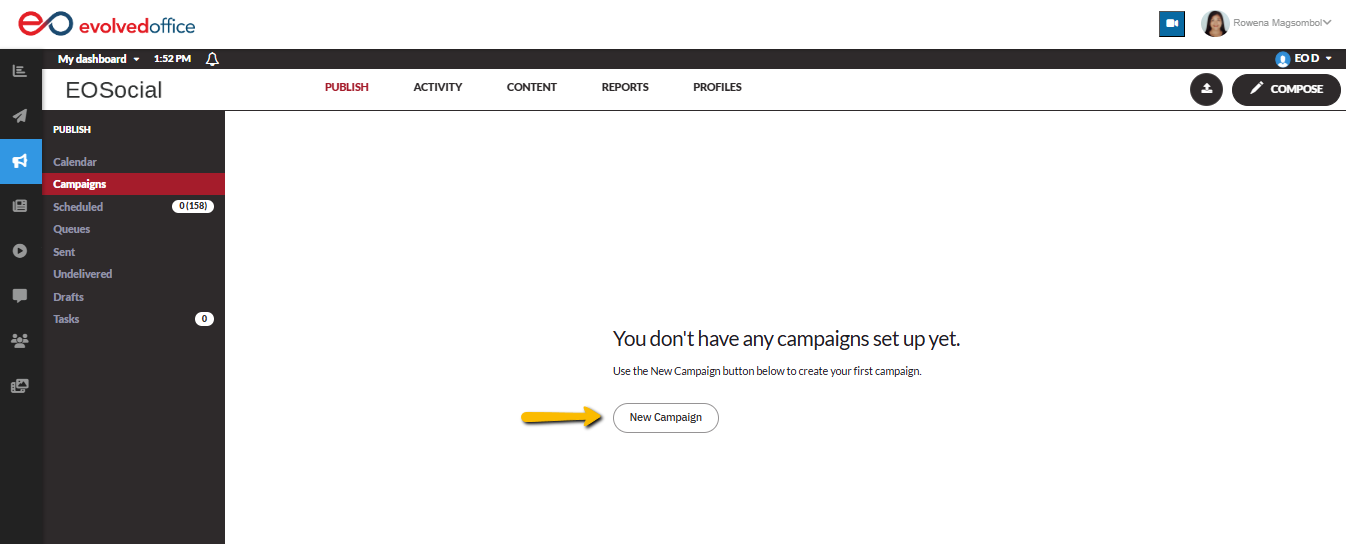Screen dimensions: 1346x544
Task: Go to the Reports tab
Action: 625,87
